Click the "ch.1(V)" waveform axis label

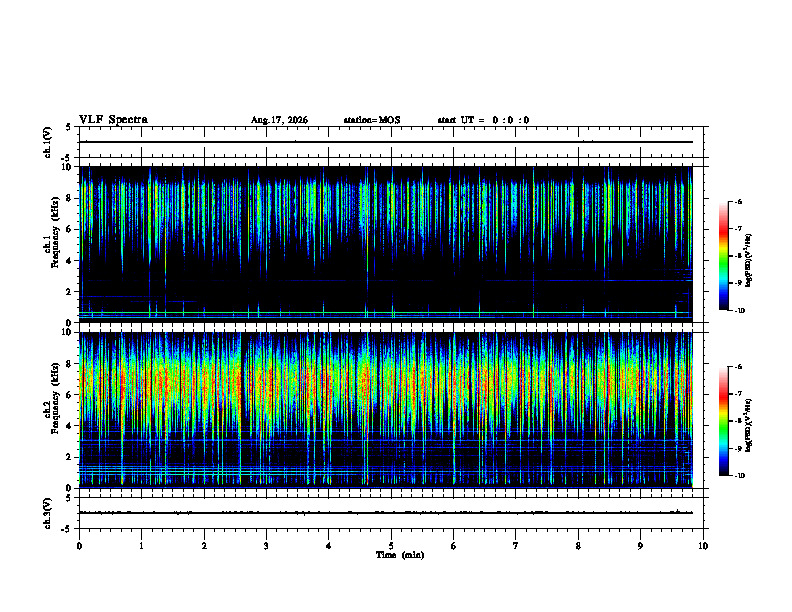pyautogui.click(x=48, y=142)
